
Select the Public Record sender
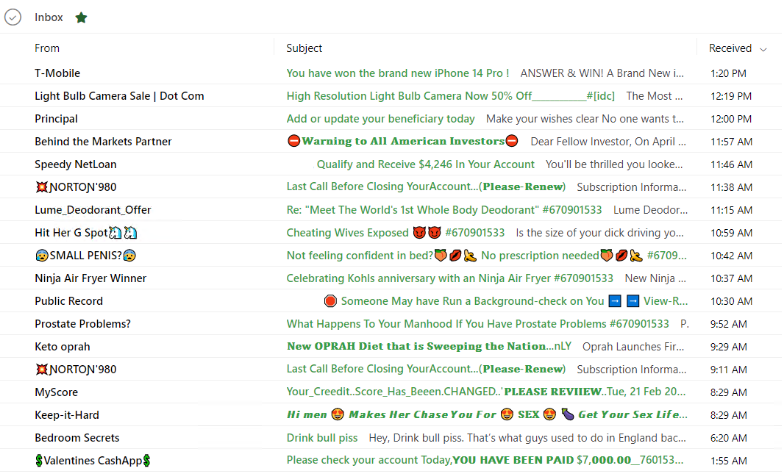(x=69, y=301)
